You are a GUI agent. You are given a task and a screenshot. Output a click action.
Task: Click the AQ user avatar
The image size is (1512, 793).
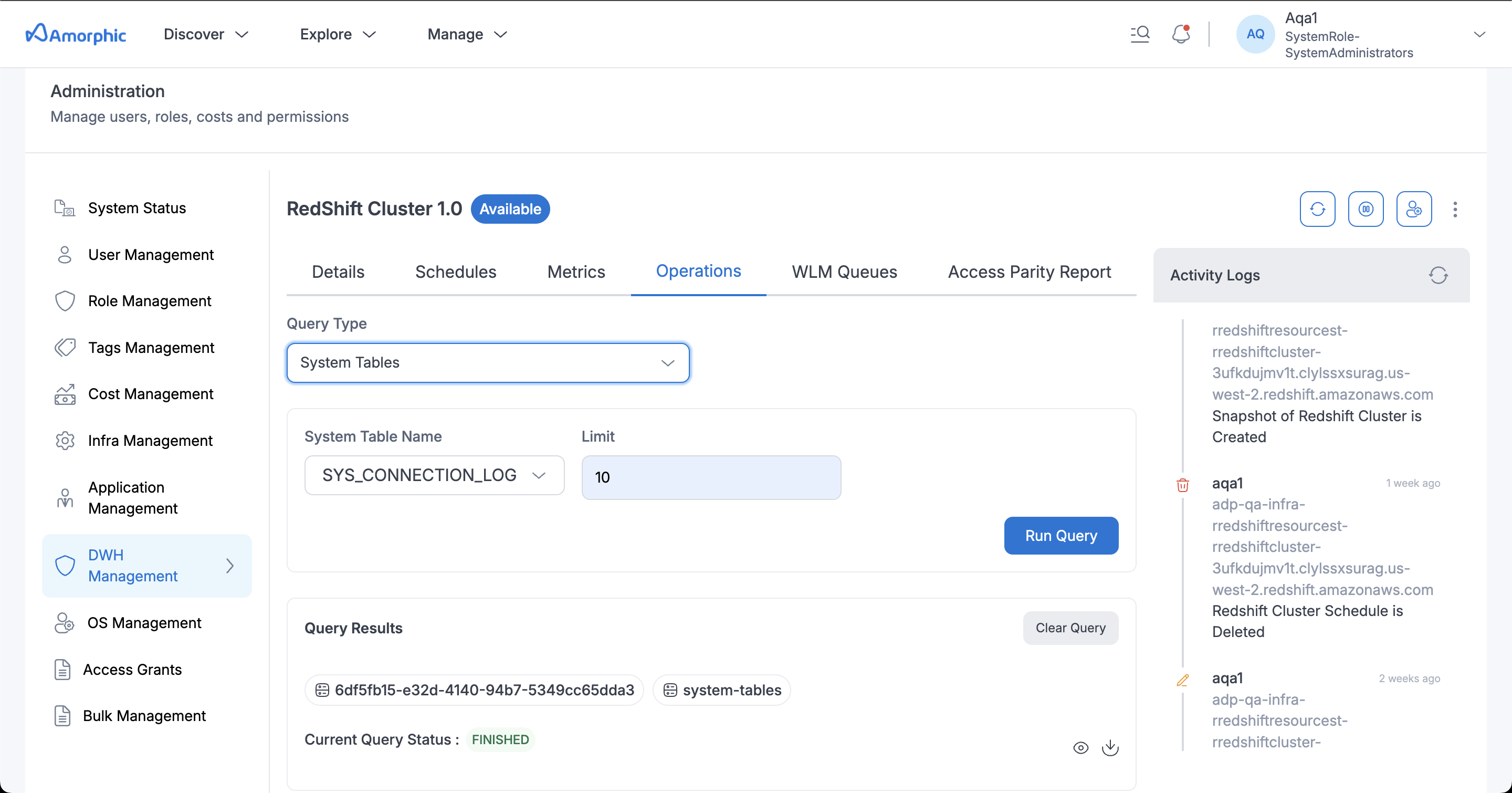pyautogui.click(x=1255, y=34)
